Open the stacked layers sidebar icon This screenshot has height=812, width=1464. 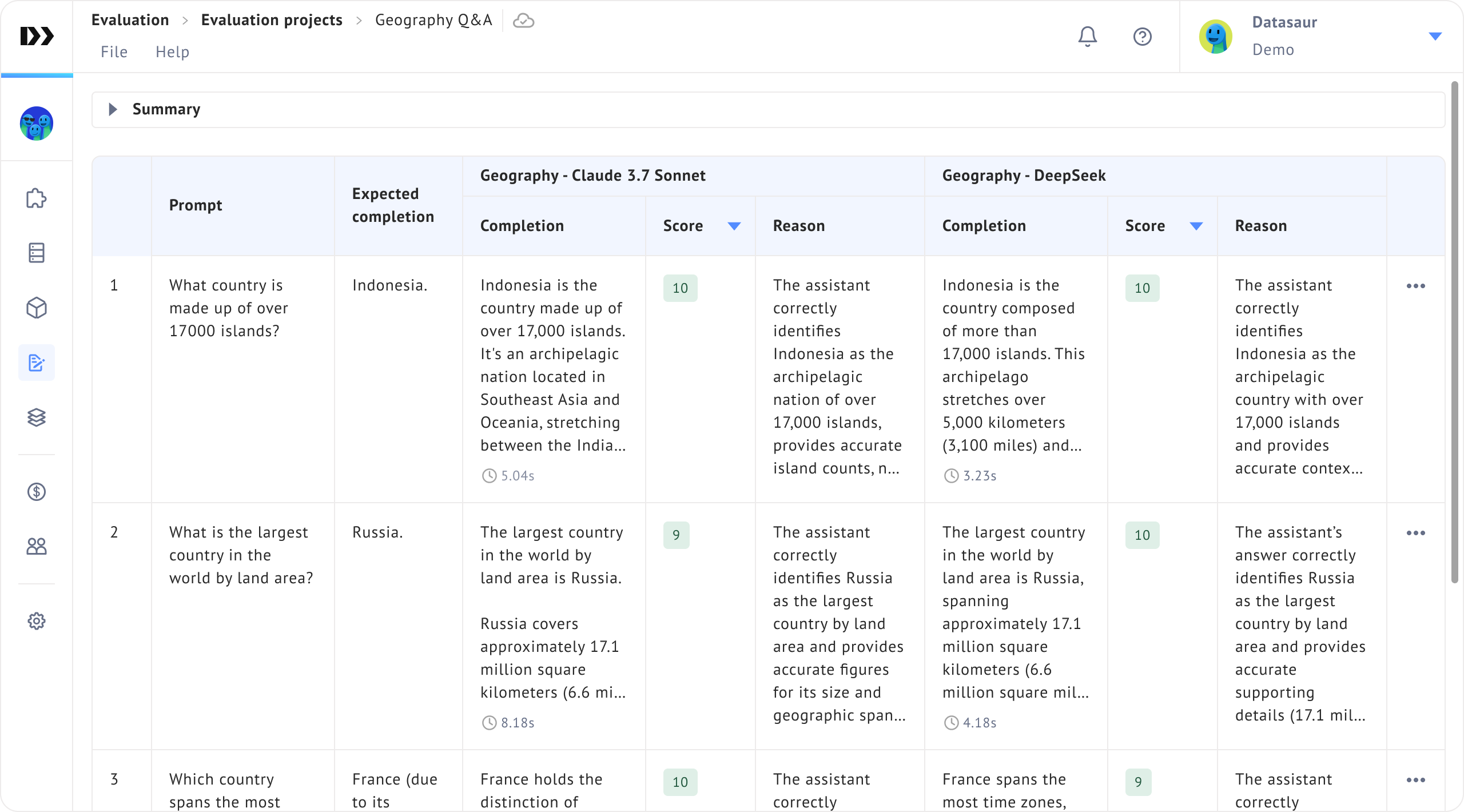click(37, 417)
